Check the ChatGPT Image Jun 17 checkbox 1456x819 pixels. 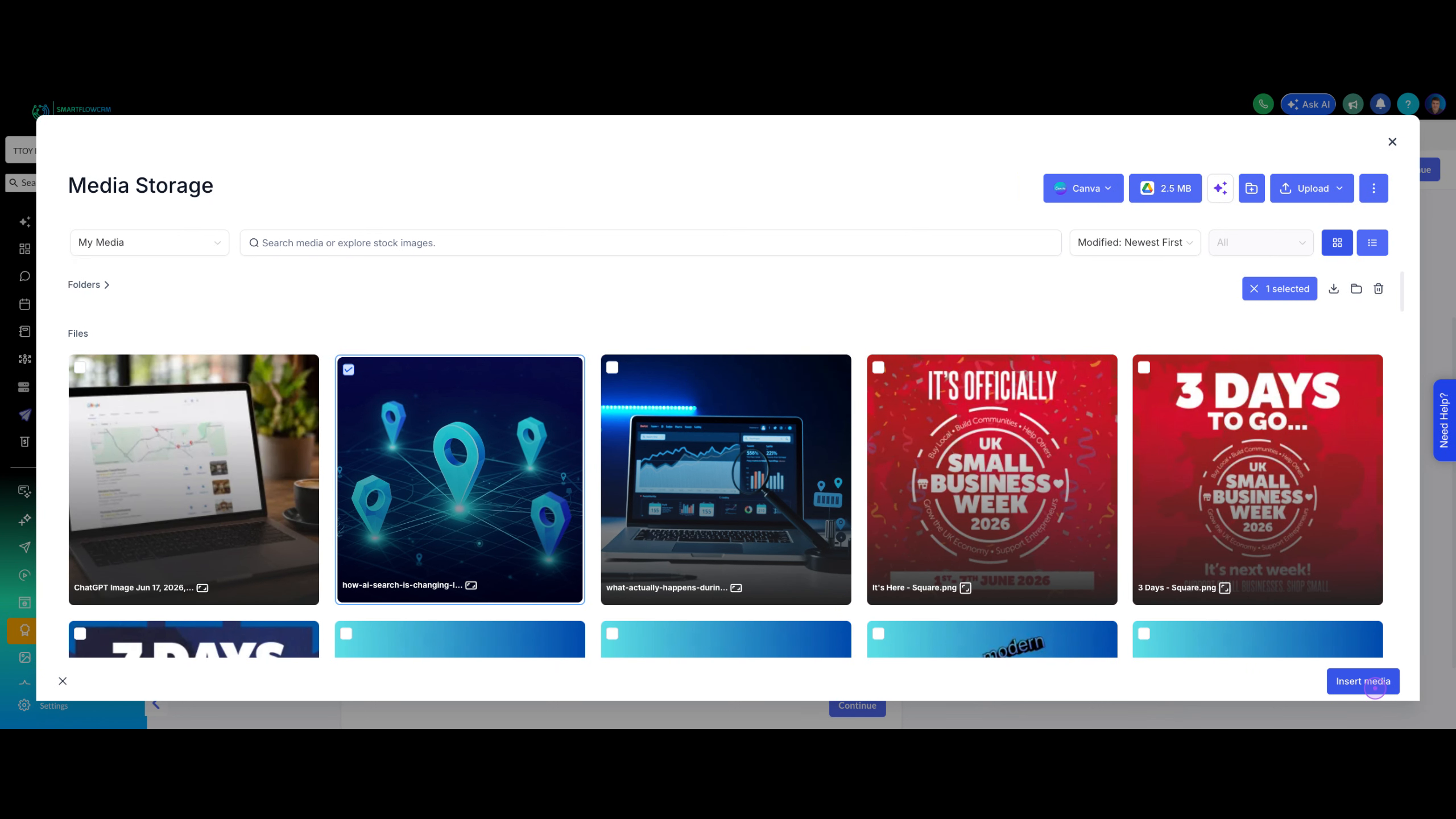pos(80,367)
